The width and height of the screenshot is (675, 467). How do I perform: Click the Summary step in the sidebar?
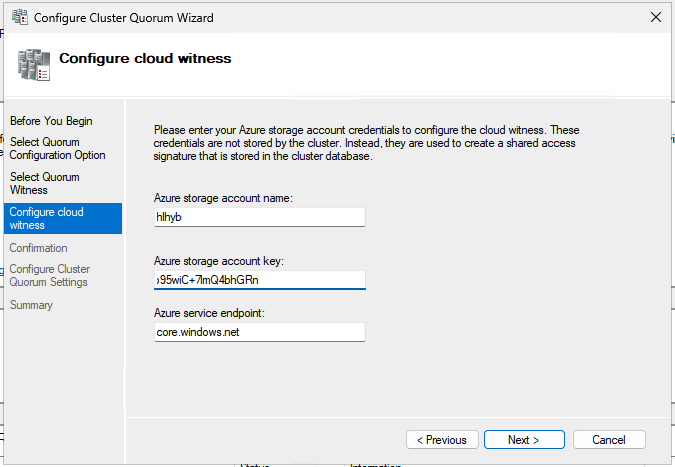[31, 305]
